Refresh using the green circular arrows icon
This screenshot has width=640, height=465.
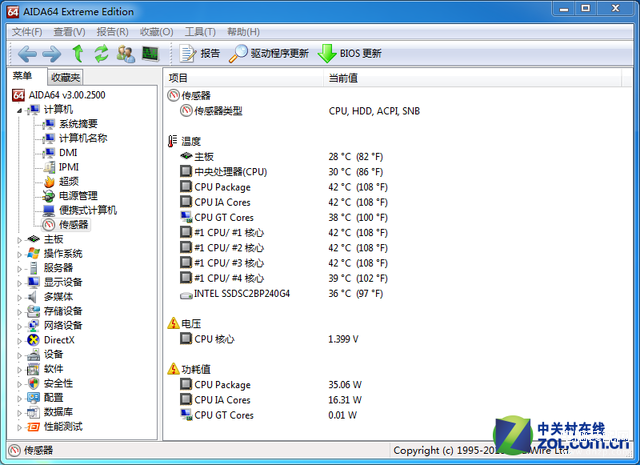point(101,53)
